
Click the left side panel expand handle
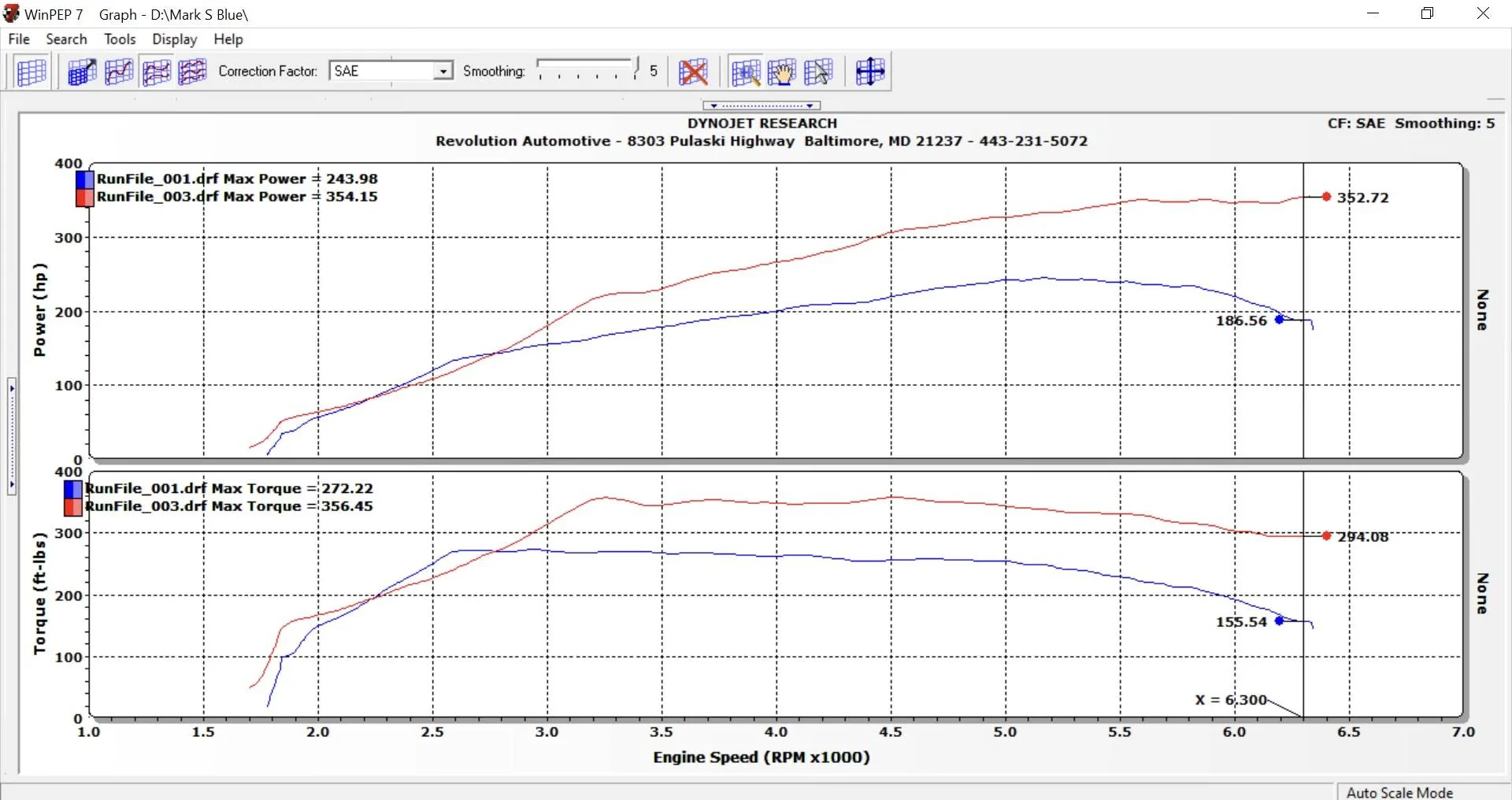(12, 436)
